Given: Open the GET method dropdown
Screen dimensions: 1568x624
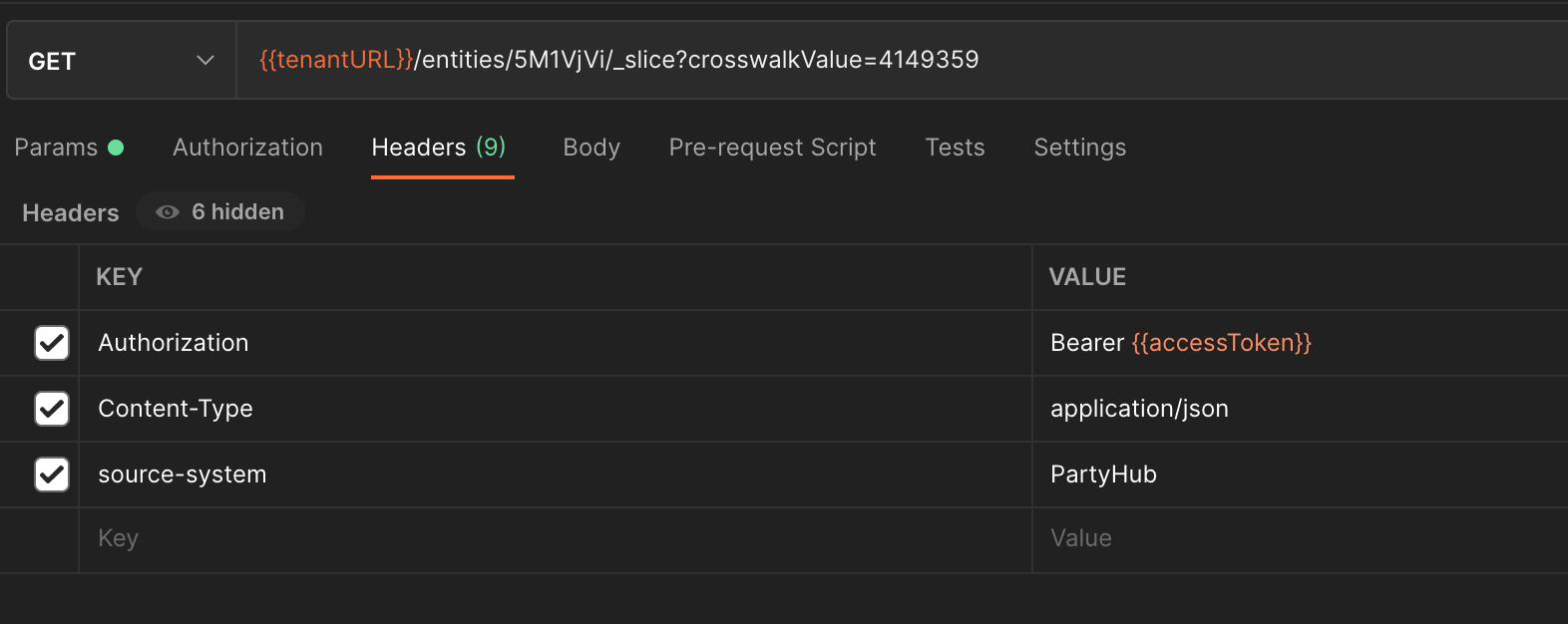Looking at the screenshot, I should click(121, 61).
